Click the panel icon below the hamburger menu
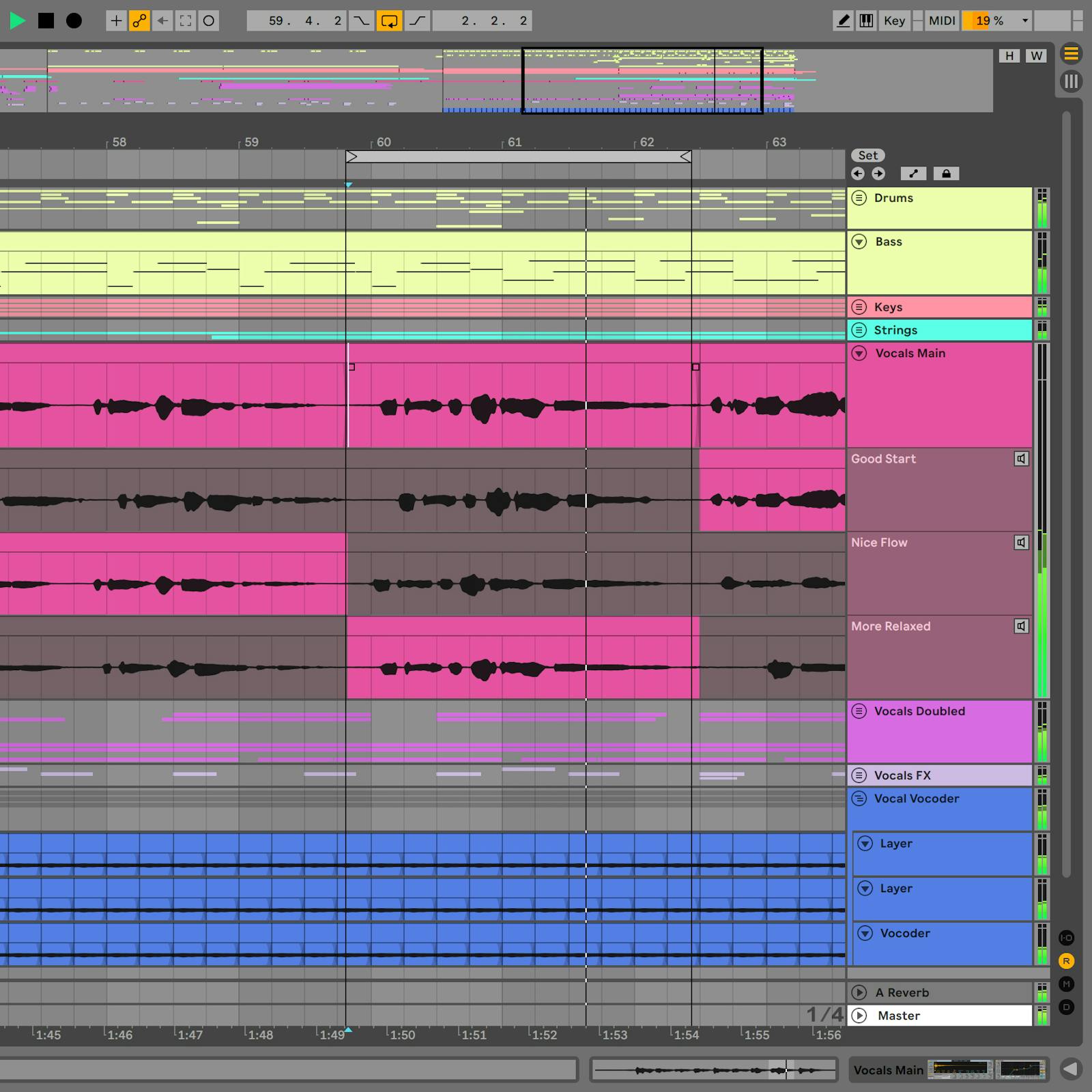Viewport: 1092px width, 1092px height. [x=1071, y=82]
